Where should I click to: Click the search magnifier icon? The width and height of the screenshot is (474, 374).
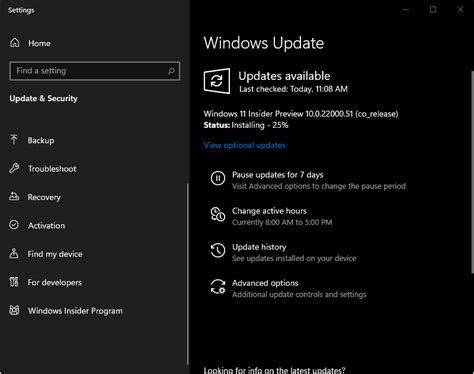point(171,71)
